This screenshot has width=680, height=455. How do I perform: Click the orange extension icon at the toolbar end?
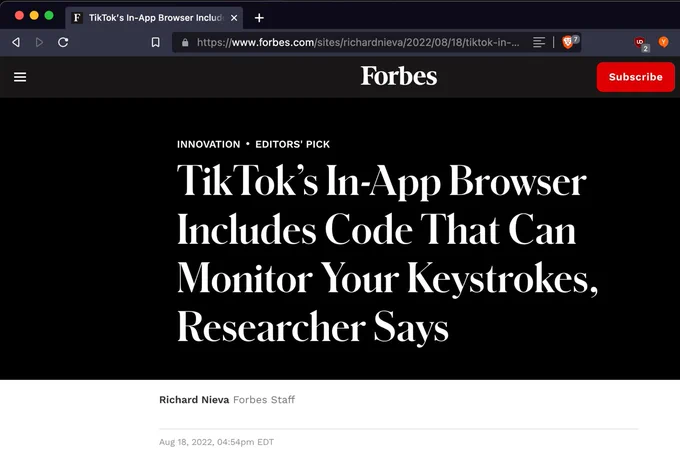[x=663, y=42]
